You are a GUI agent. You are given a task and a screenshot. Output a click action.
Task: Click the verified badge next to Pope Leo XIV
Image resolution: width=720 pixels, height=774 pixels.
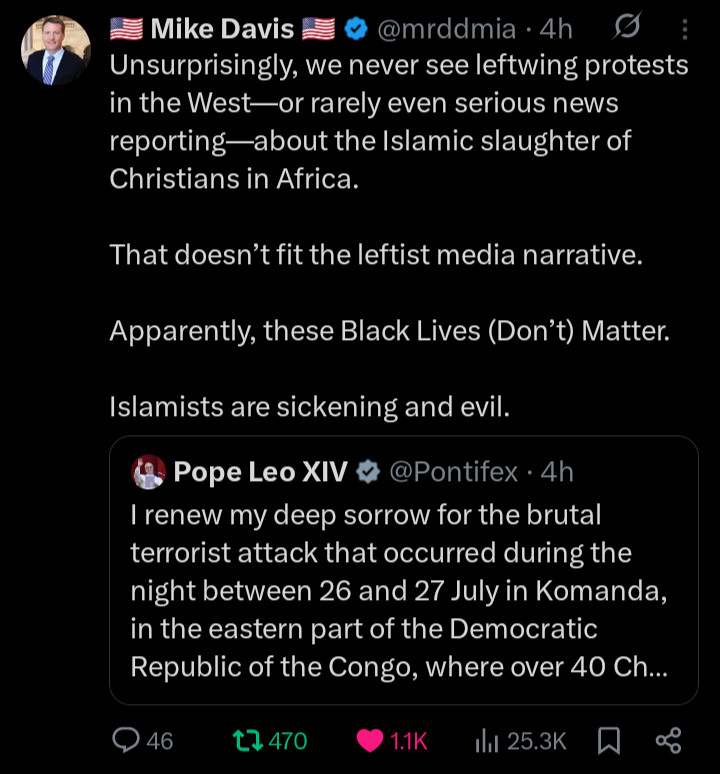coord(367,471)
